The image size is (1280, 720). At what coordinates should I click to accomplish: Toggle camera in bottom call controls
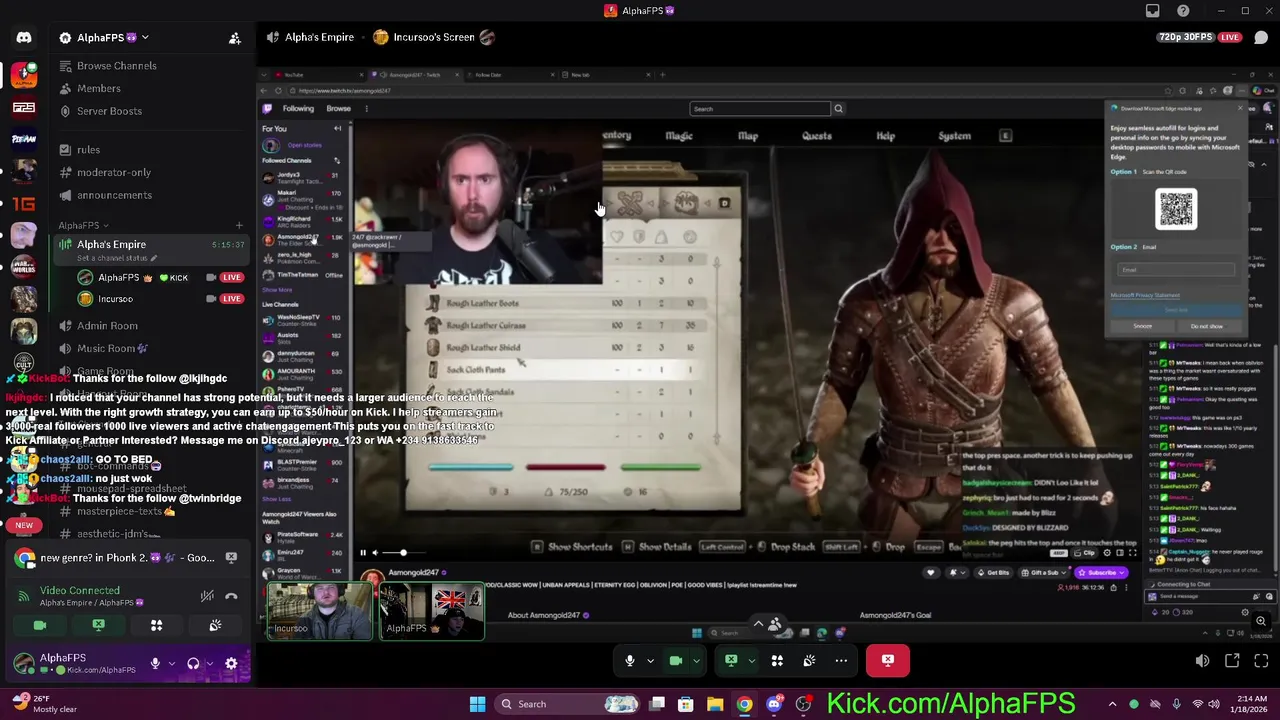pyautogui.click(x=676, y=661)
